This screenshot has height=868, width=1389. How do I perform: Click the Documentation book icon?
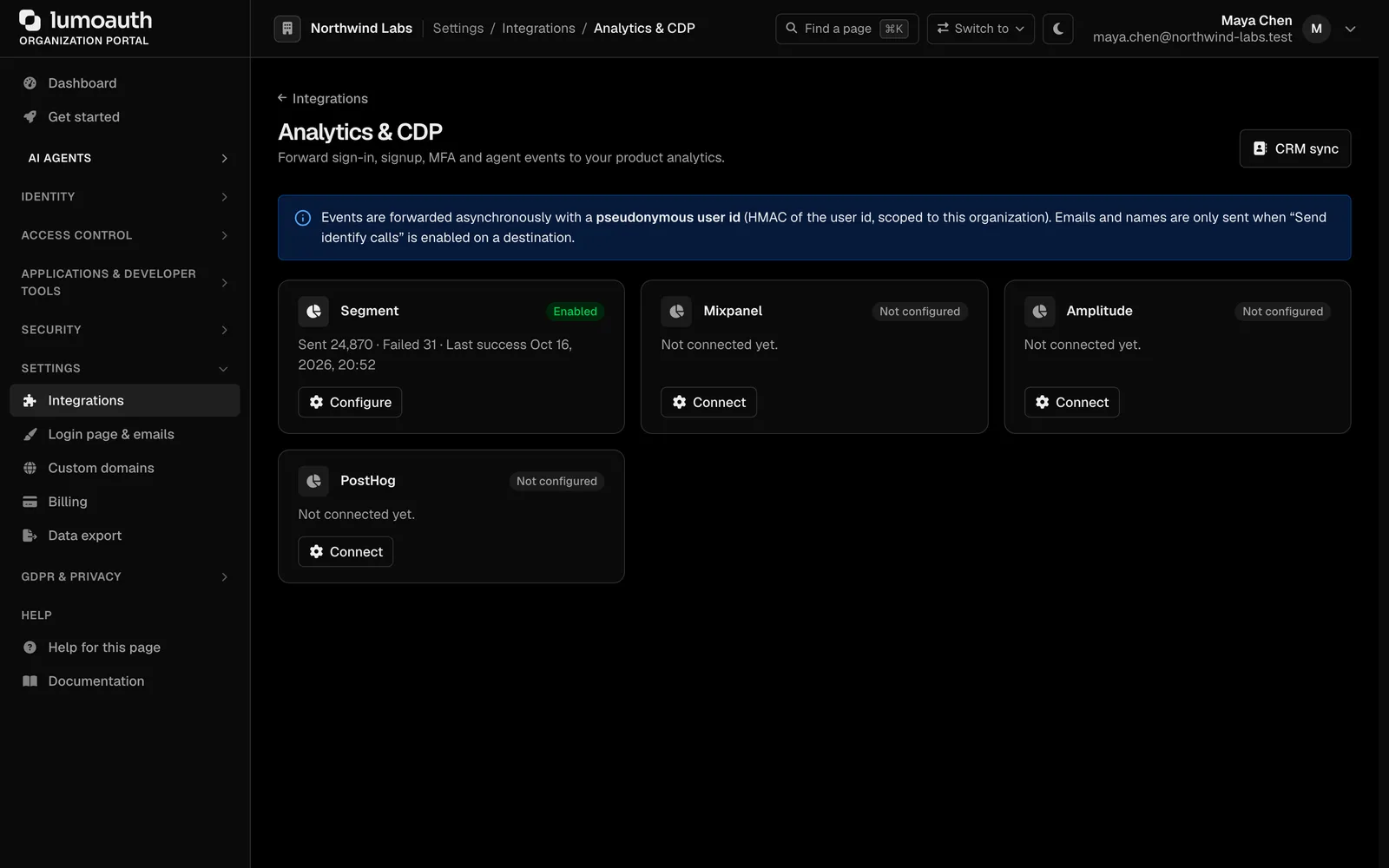coord(30,681)
